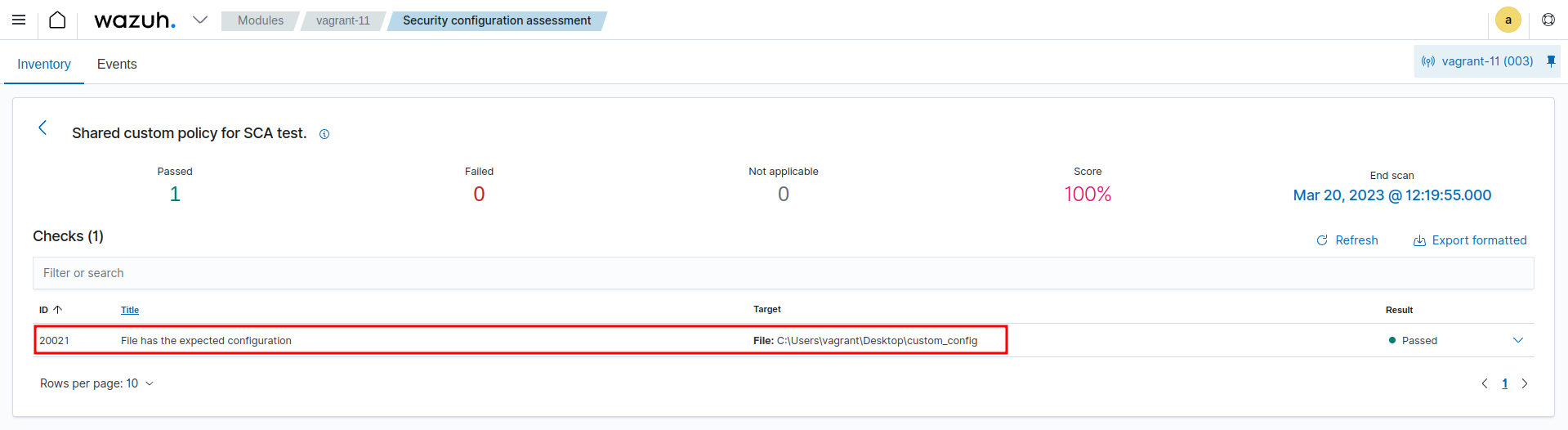Open the help lifebuoy icon
The image size is (1568, 430).
tap(1548, 20)
